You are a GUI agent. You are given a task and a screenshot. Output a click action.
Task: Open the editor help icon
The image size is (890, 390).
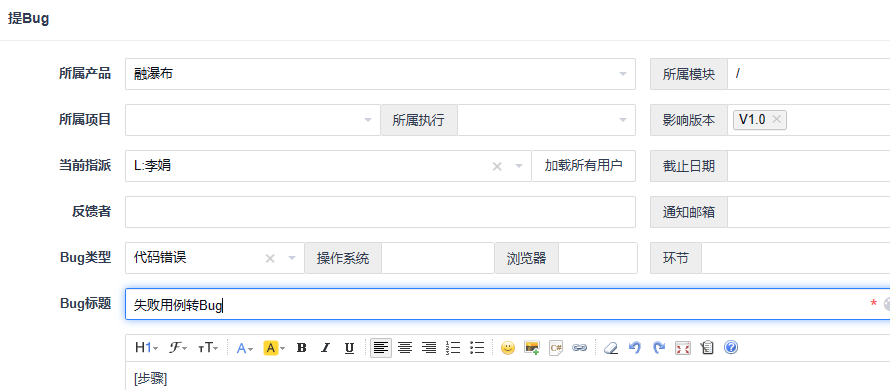pyautogui.click(x=731, y=347)
